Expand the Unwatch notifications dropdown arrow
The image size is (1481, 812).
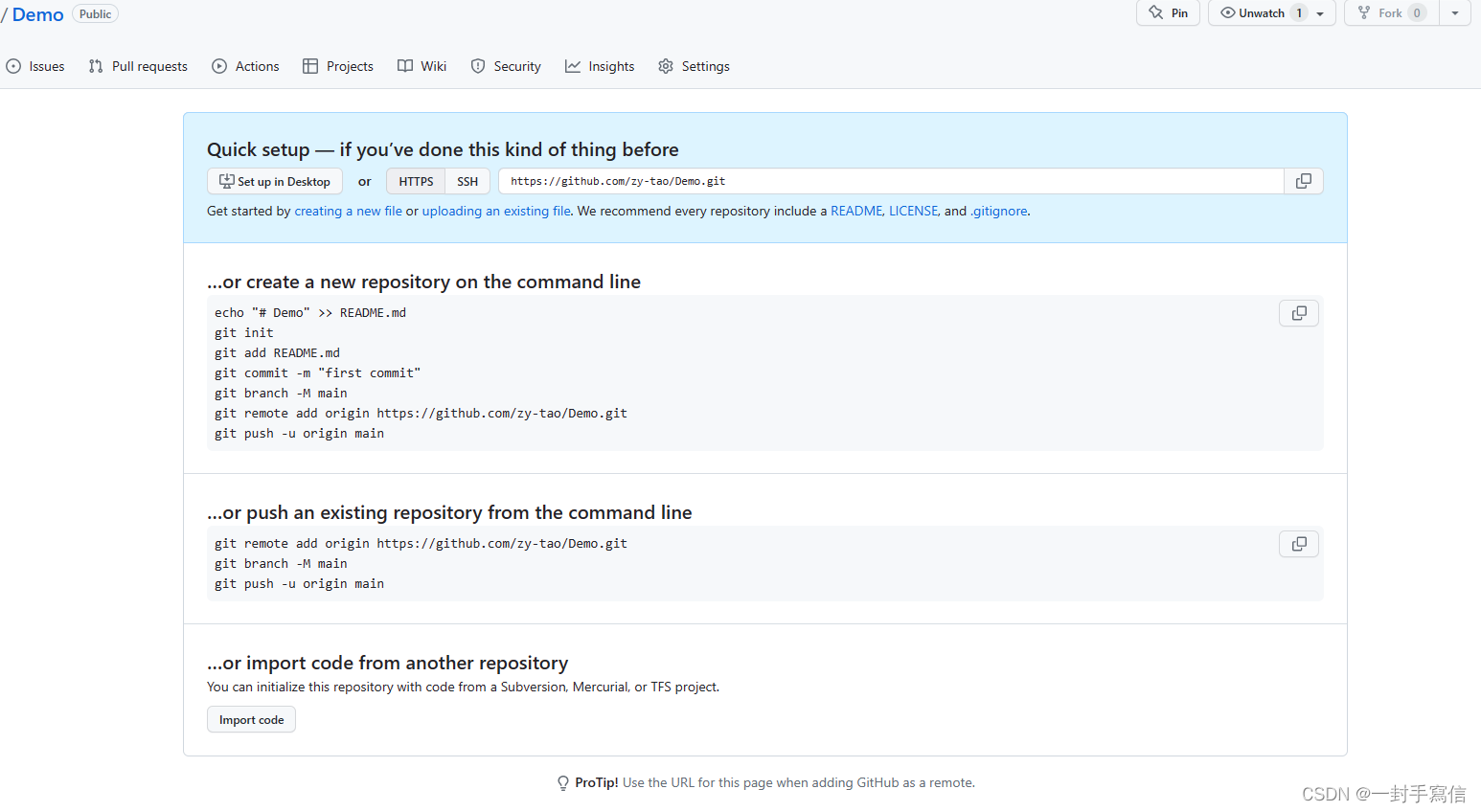(1320, 13)
